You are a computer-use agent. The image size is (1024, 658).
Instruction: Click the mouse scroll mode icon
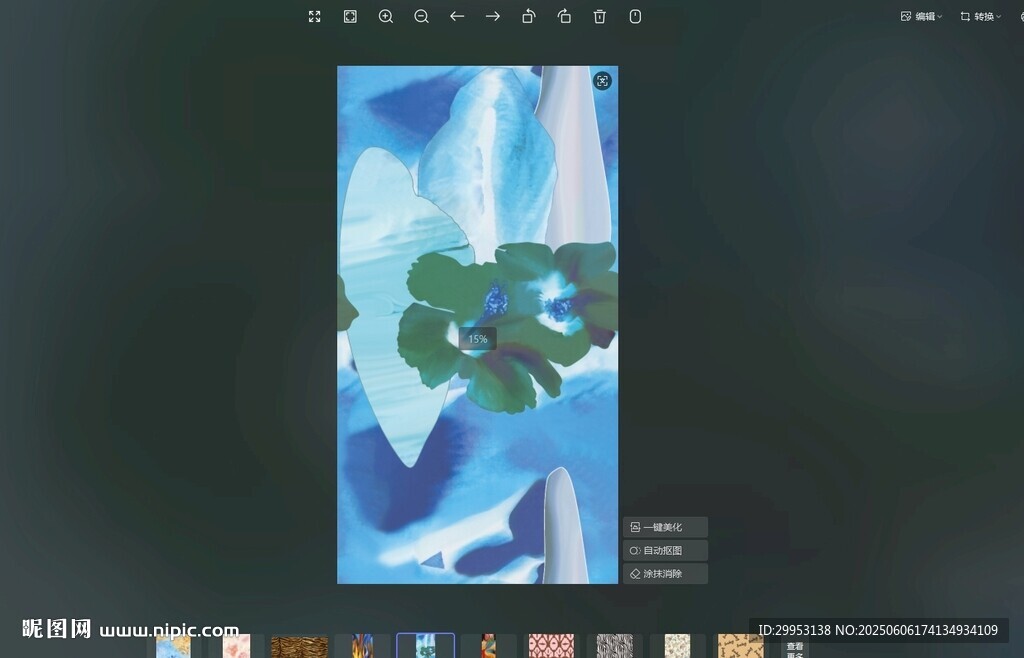pos(635,16)
